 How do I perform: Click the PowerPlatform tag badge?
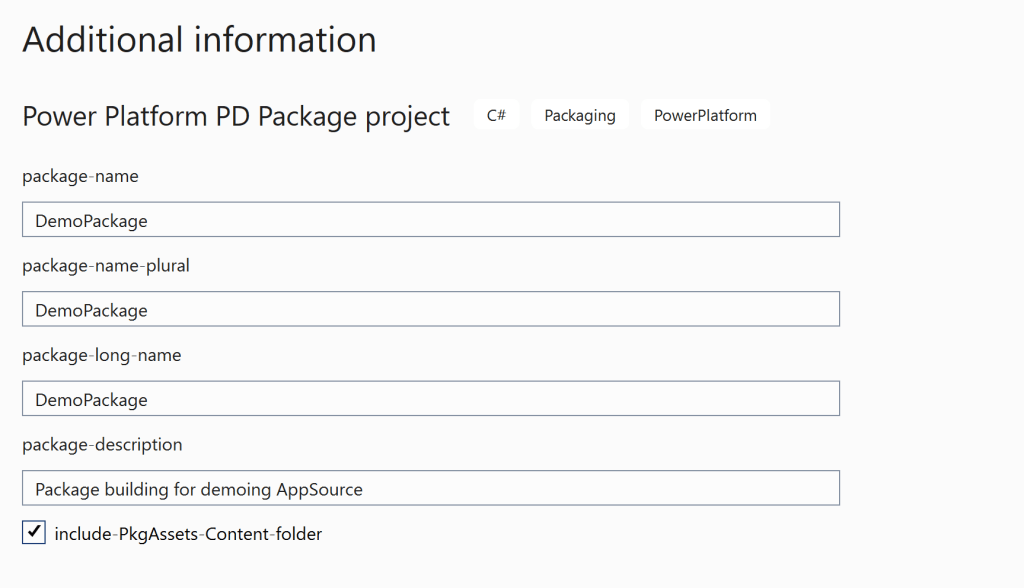[705, 115]
